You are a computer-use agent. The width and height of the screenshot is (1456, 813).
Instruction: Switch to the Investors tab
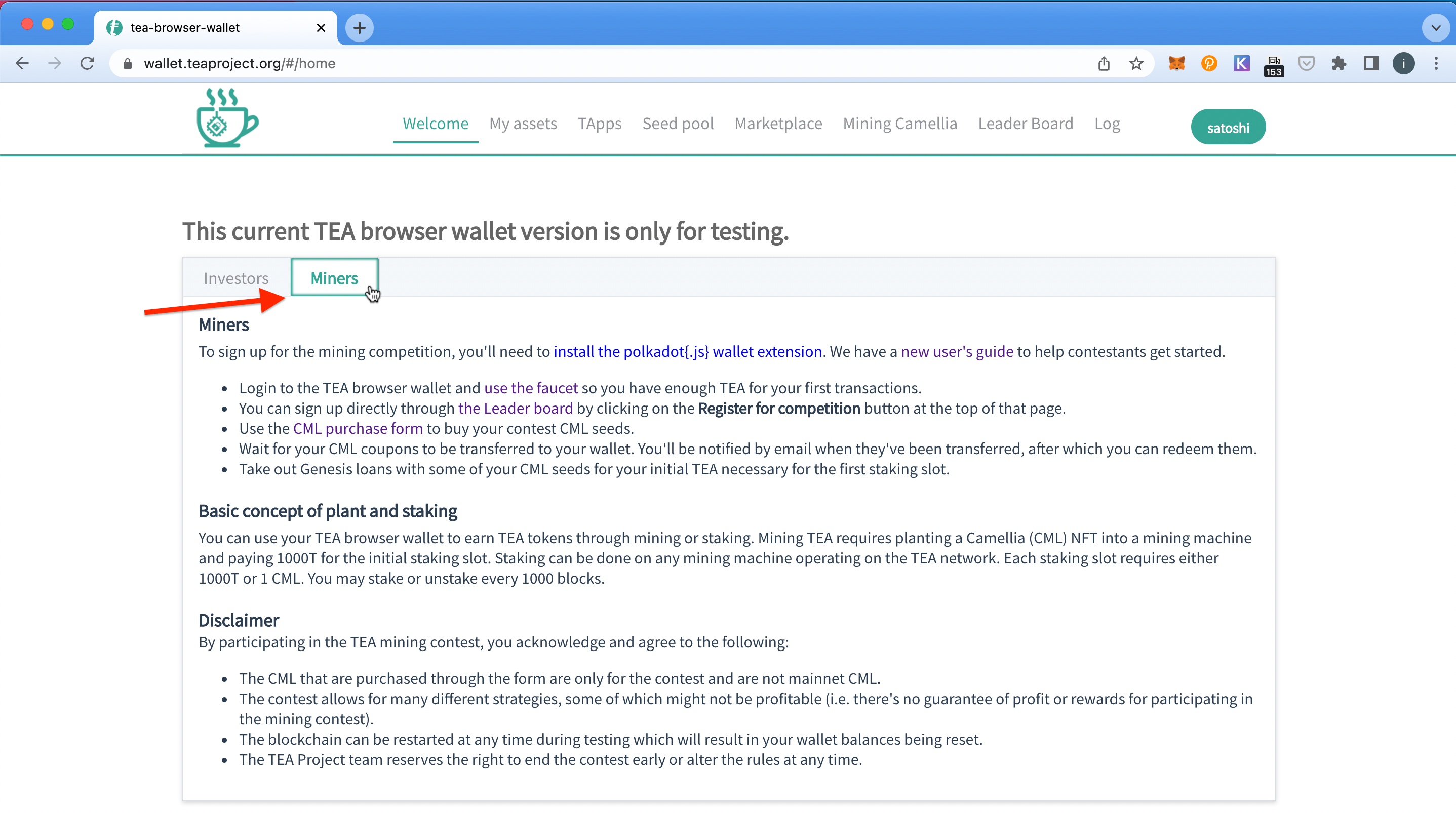[x=235, y=278]
